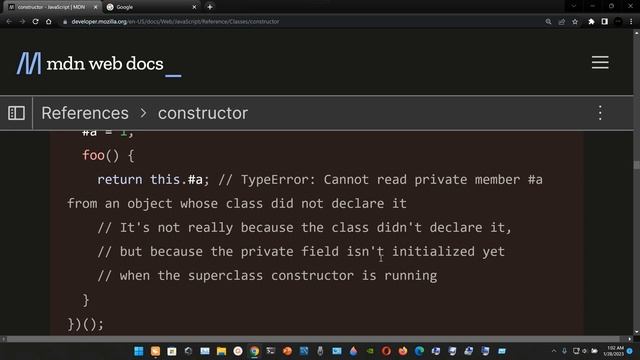
Task: Close the Google tab
Action: (x=194, y=7)
